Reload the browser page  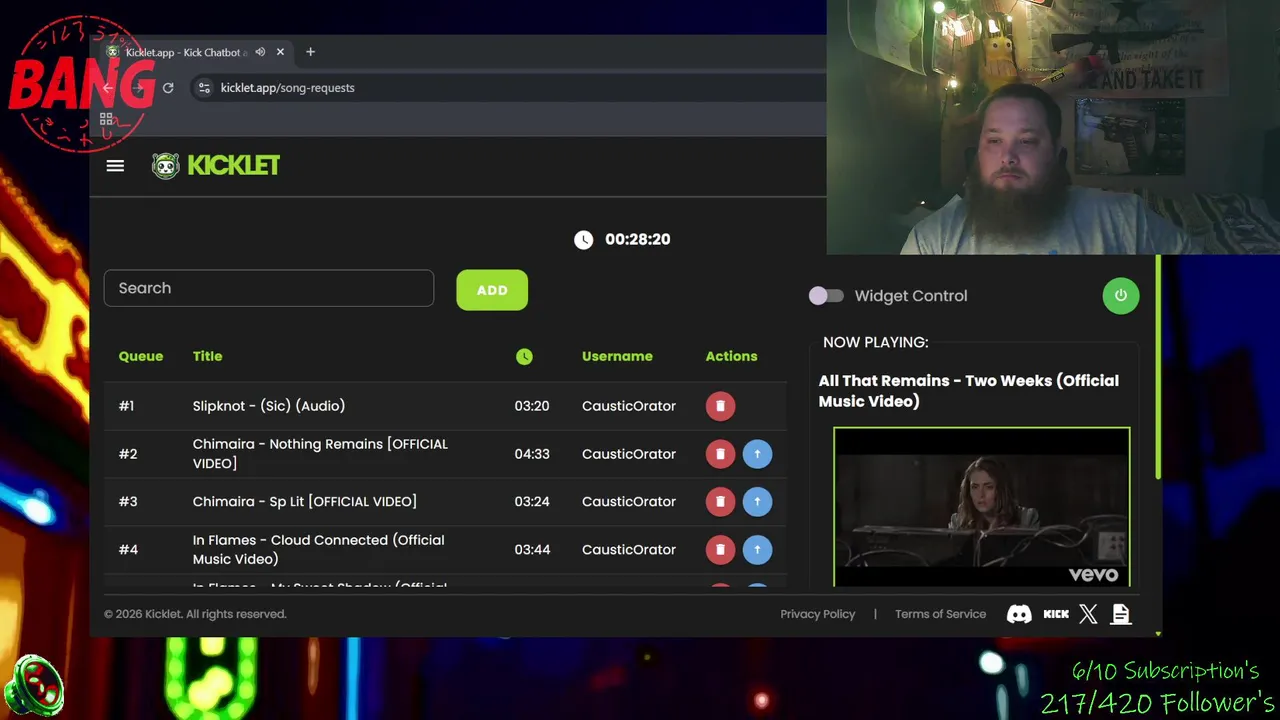pos(168,88)
